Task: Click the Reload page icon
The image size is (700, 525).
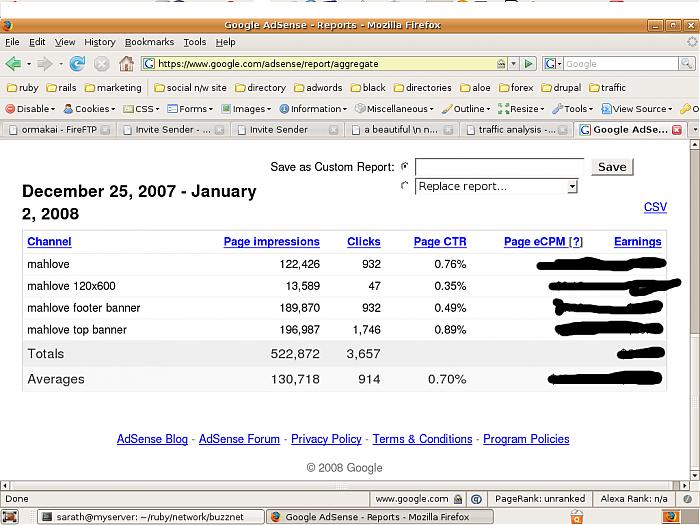Action: point(77,64)
